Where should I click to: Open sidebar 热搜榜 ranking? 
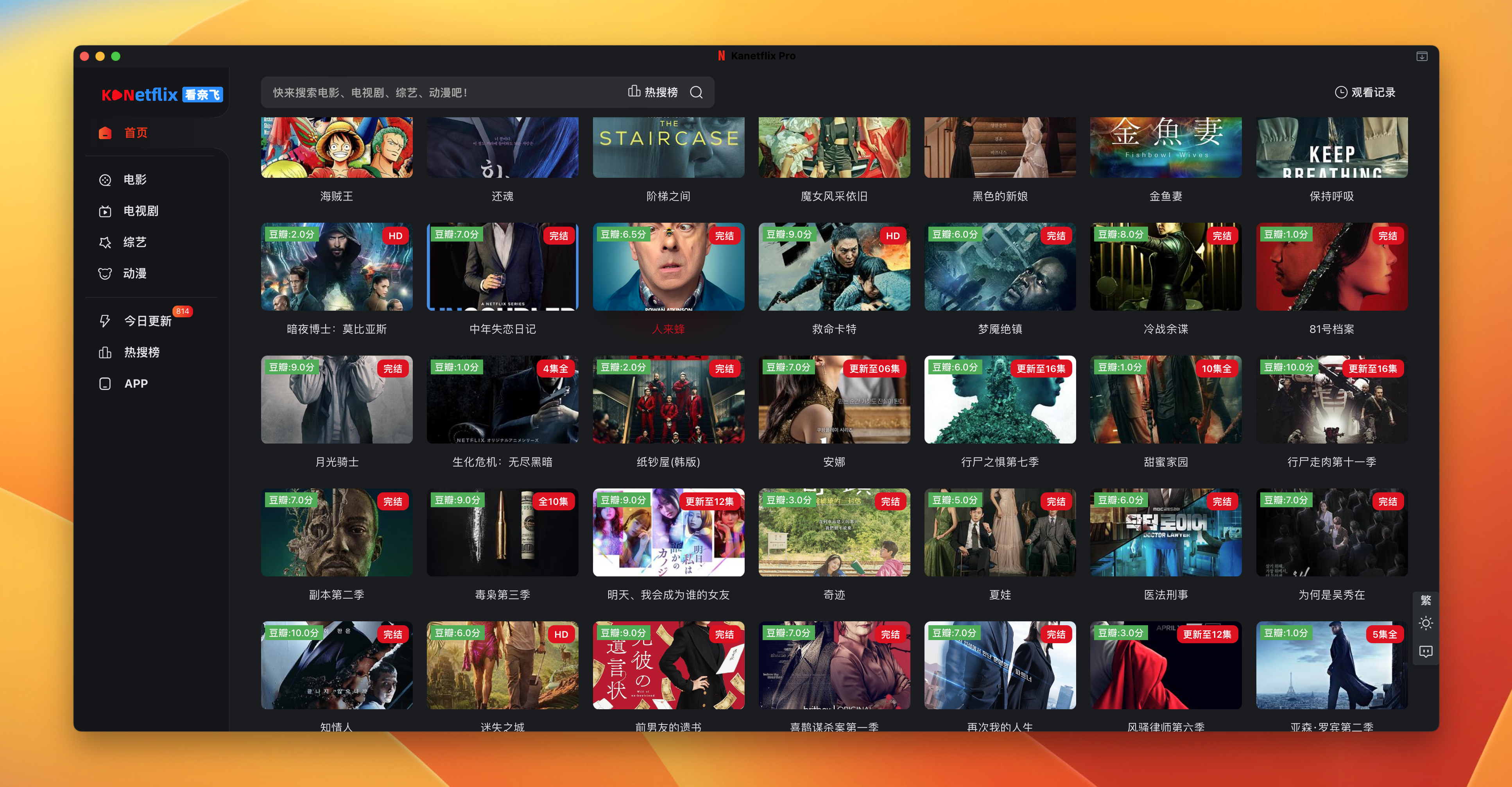click(x=142, y=352)
